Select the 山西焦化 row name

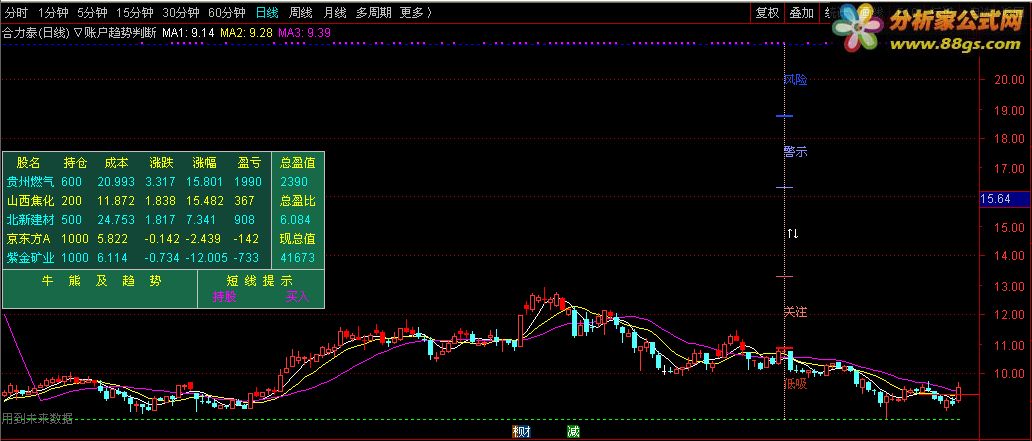[30, 201]
